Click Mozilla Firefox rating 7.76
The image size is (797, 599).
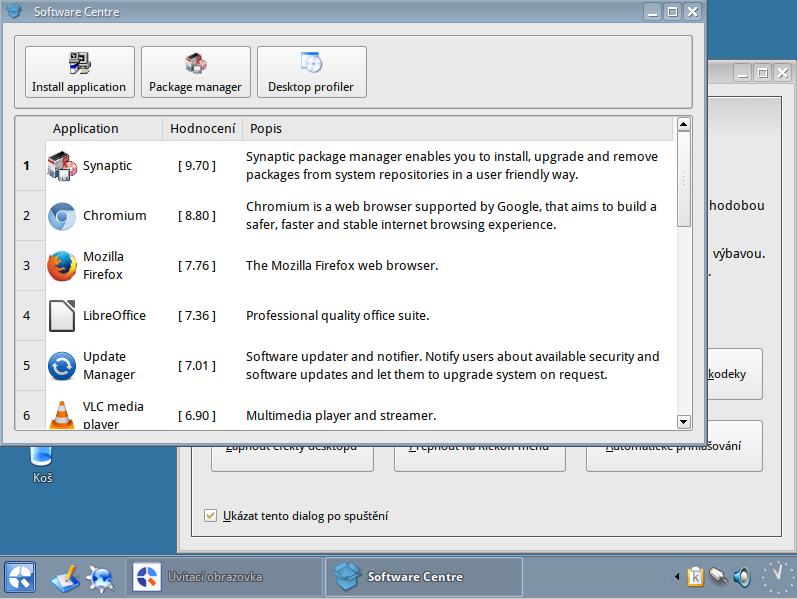point(197,266)
